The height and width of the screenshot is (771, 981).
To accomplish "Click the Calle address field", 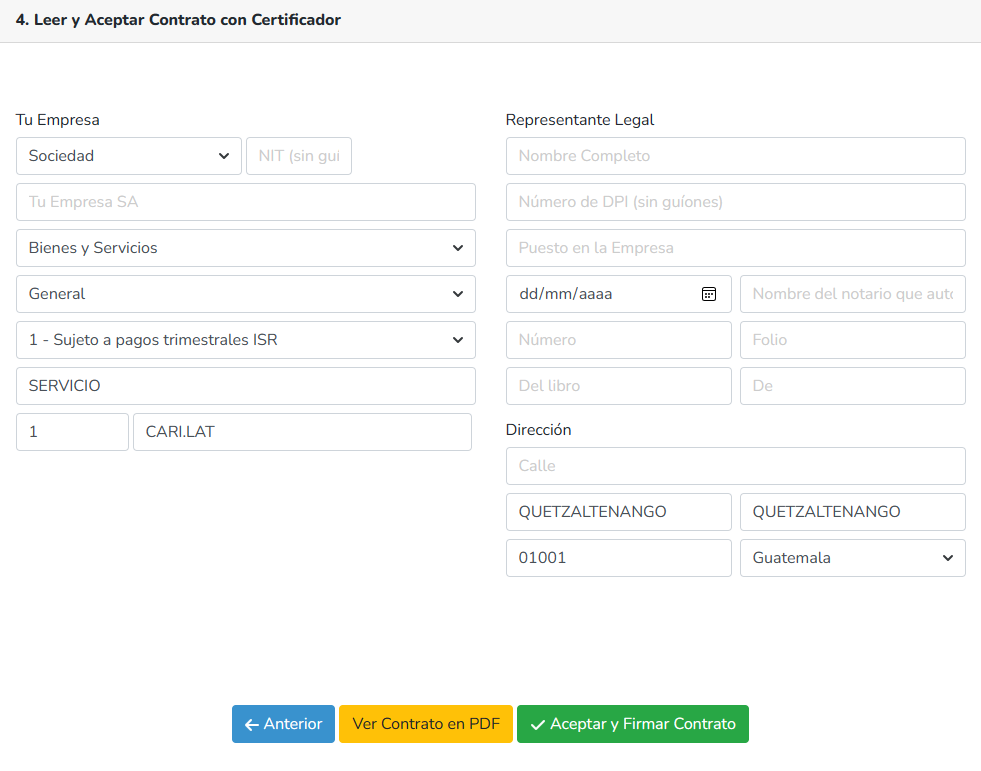I will point(735,466).
